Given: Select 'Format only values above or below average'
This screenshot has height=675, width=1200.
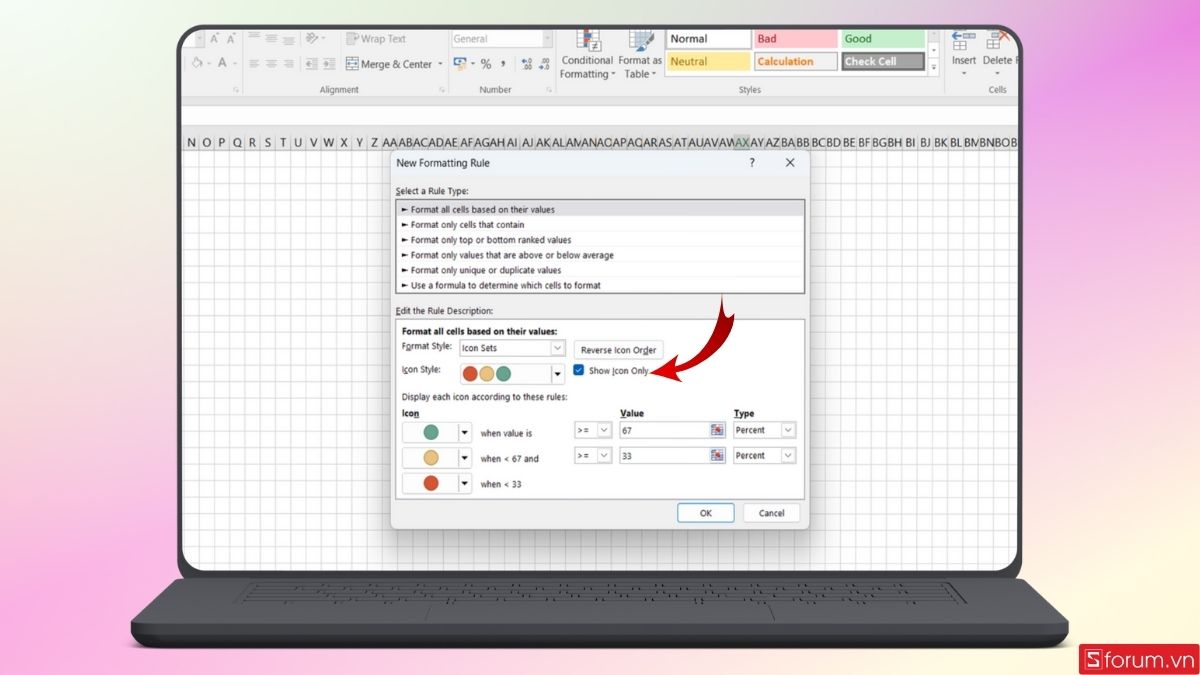Looking at the screenshot, I should pos(600,255).
